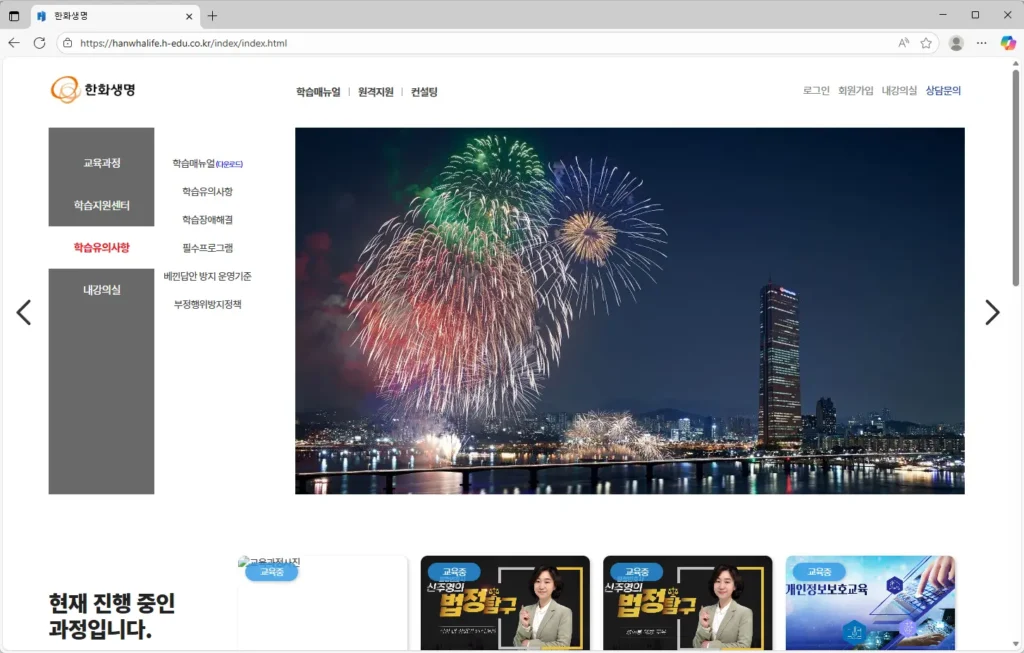Activate read aloud in the address bar
This screenshot has width=1024, height=653.
click(901, 43)
